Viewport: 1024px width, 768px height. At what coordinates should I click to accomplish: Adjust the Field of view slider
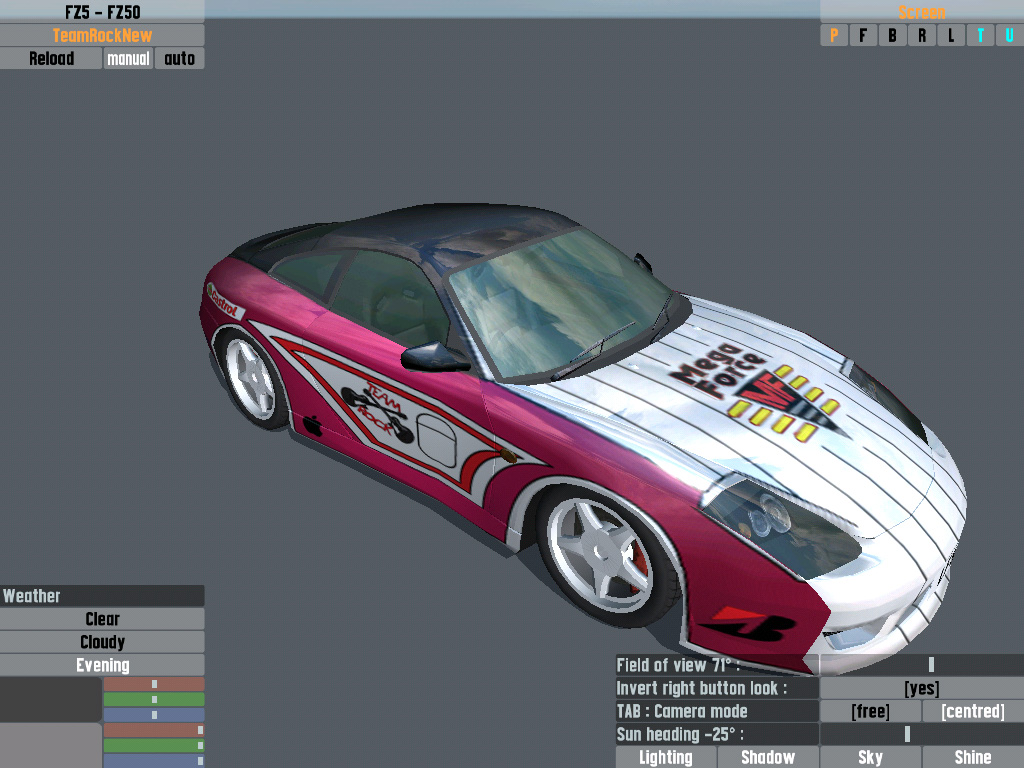click(x=921, y=665)
